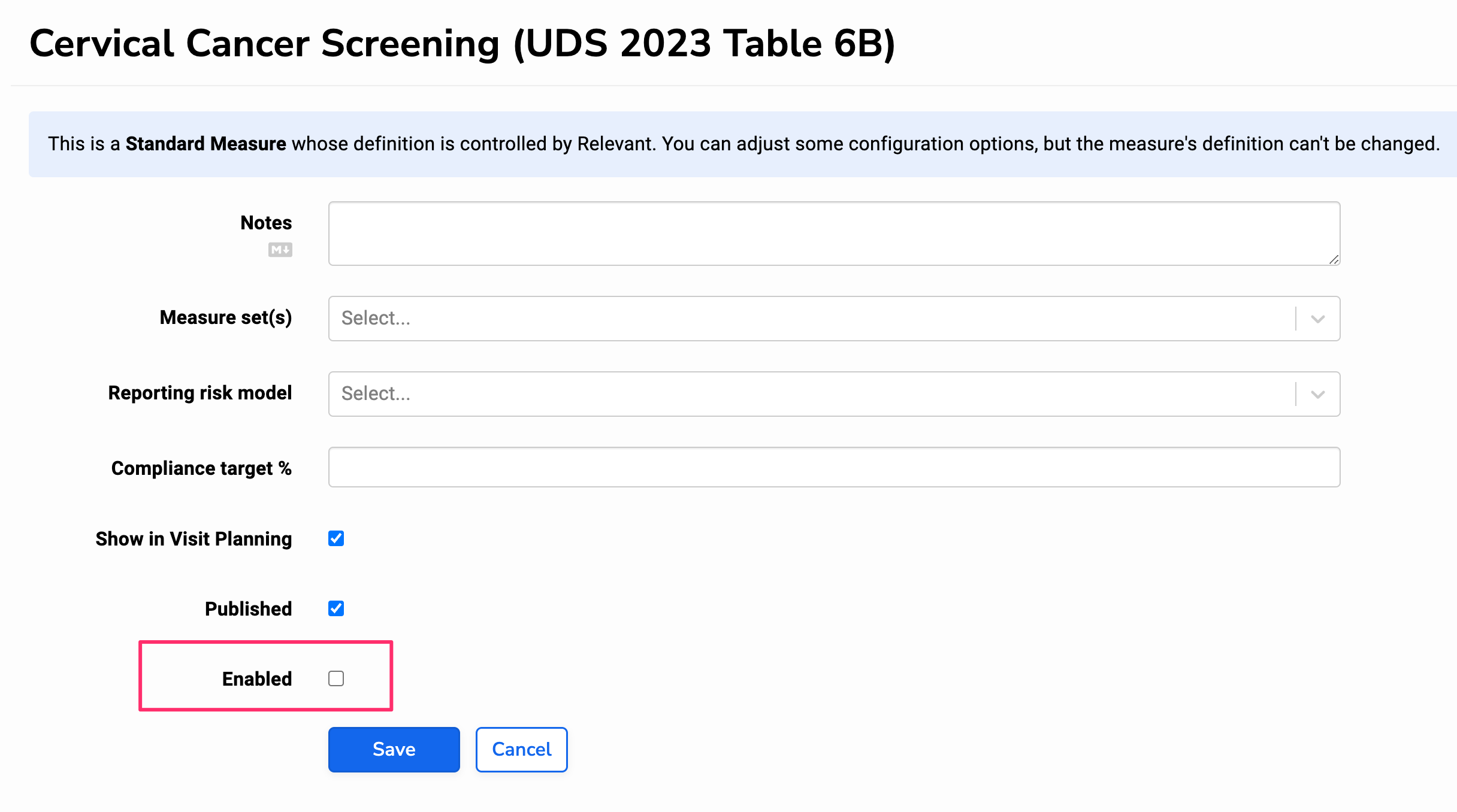The height and width of the screenshot is (812, 1457).
Task: Click the Notes textarea resize grip
Action: click(x=1334, y=259)
